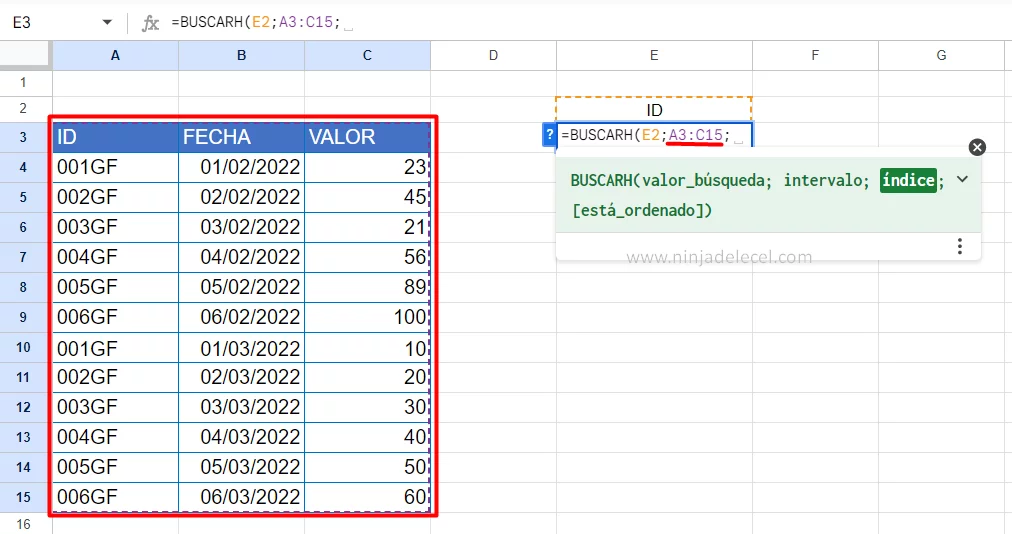Click value cell 60 in row 15
The width and height of the screenshot is (1012, 534).
point(367,497)
